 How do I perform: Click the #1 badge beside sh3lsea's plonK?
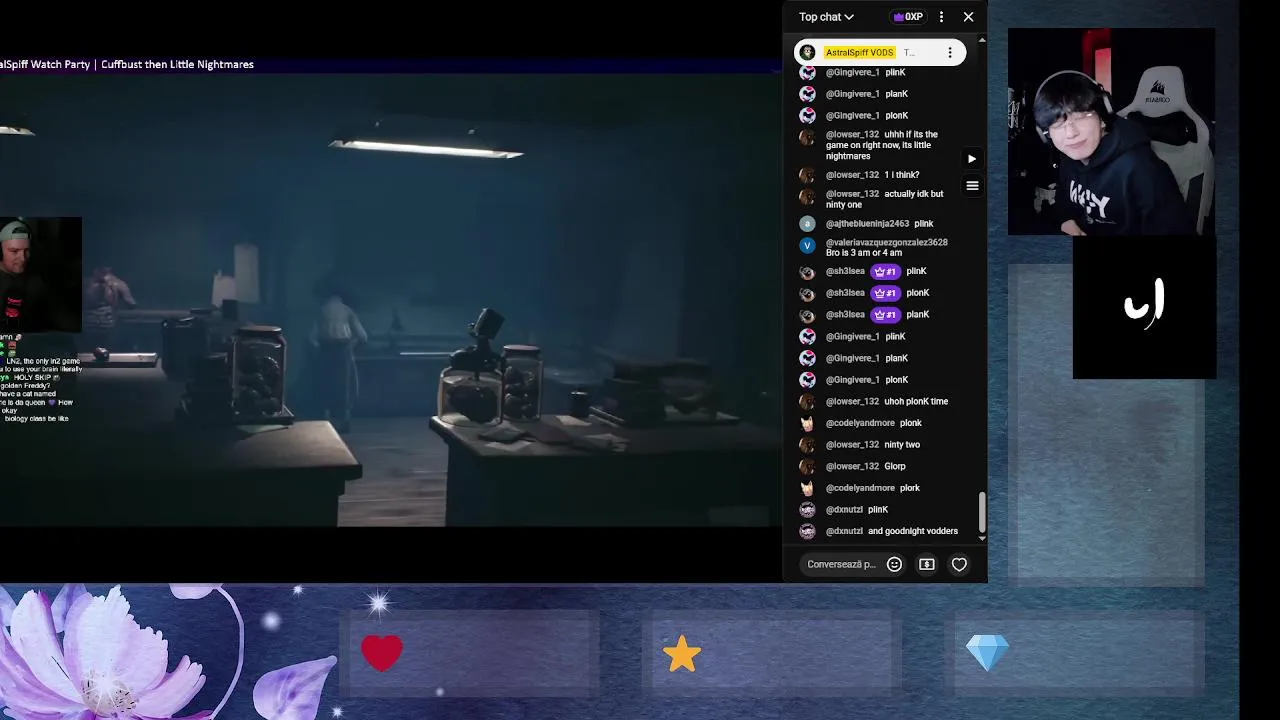click(x=885, y=294)
